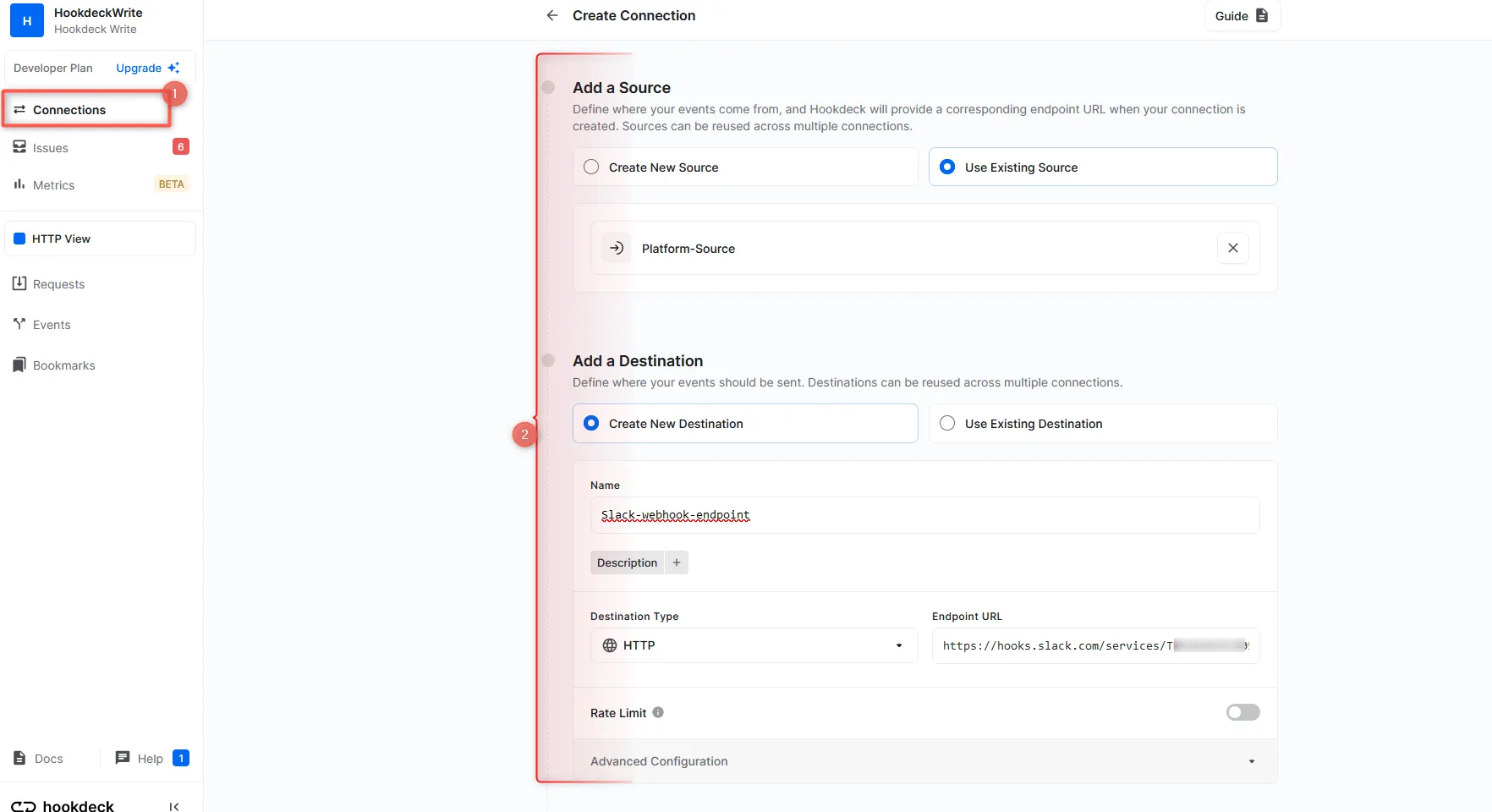Click the Metrics BETA badge
The height and width of the screenshot is (812, 1492).
click(172, 184)
